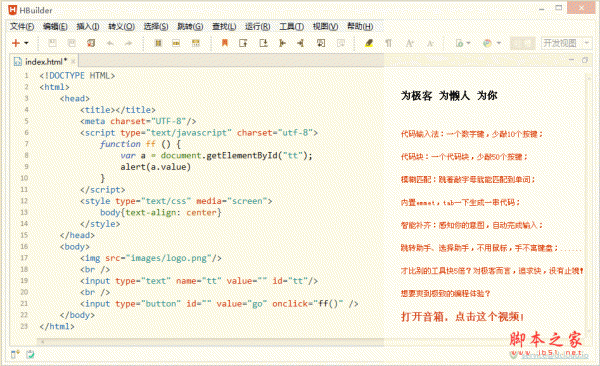The width and height of the screenshot is (600, 366).
Task: Open the 插入(I) menu
Action: (x=88, y=26)
